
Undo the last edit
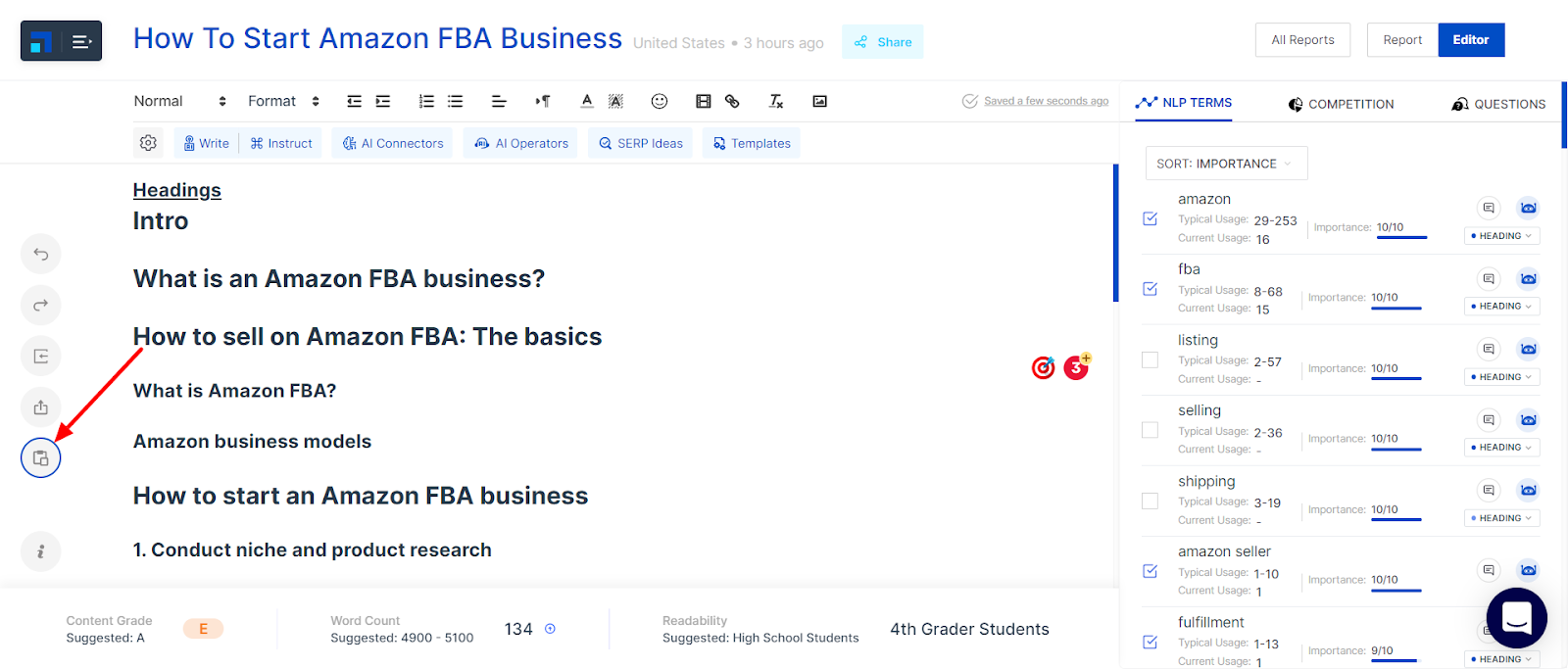point(41,255)
